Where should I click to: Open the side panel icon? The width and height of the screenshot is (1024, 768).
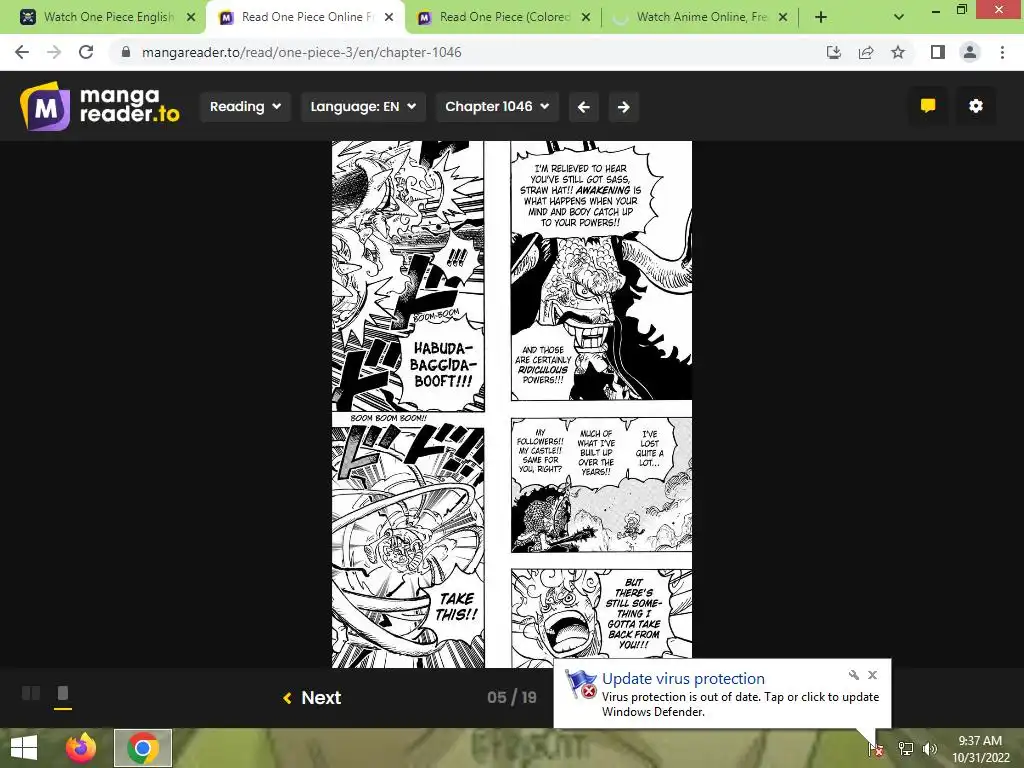pyautogui.click(x=938, y=52)
